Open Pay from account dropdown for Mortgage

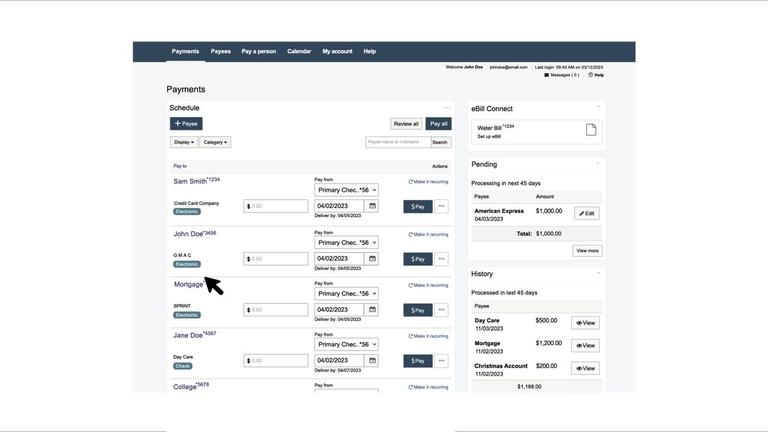(346, 293)
